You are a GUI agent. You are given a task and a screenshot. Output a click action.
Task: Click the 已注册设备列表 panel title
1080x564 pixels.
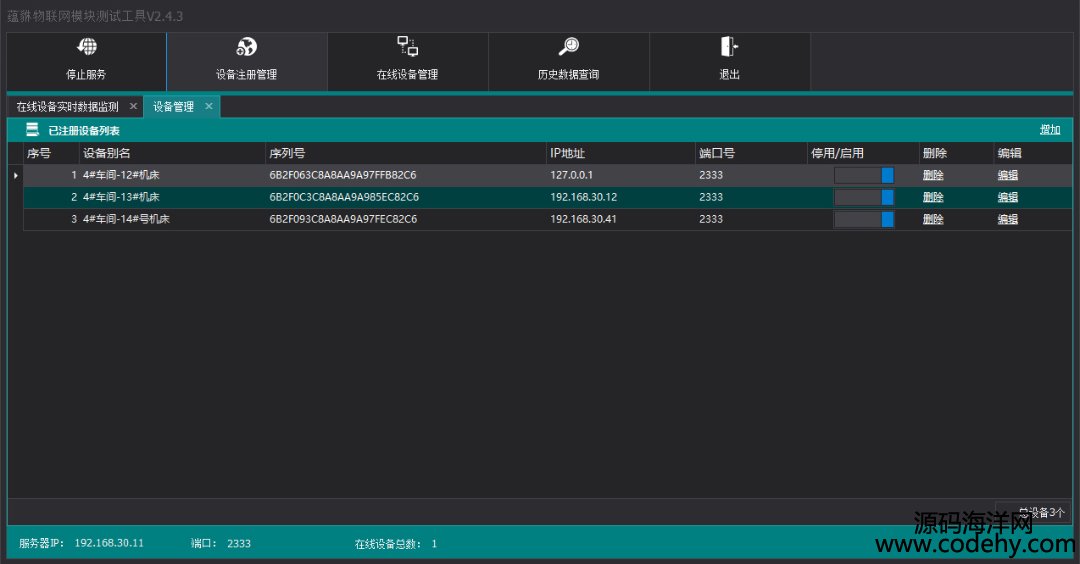coord(84,130)
